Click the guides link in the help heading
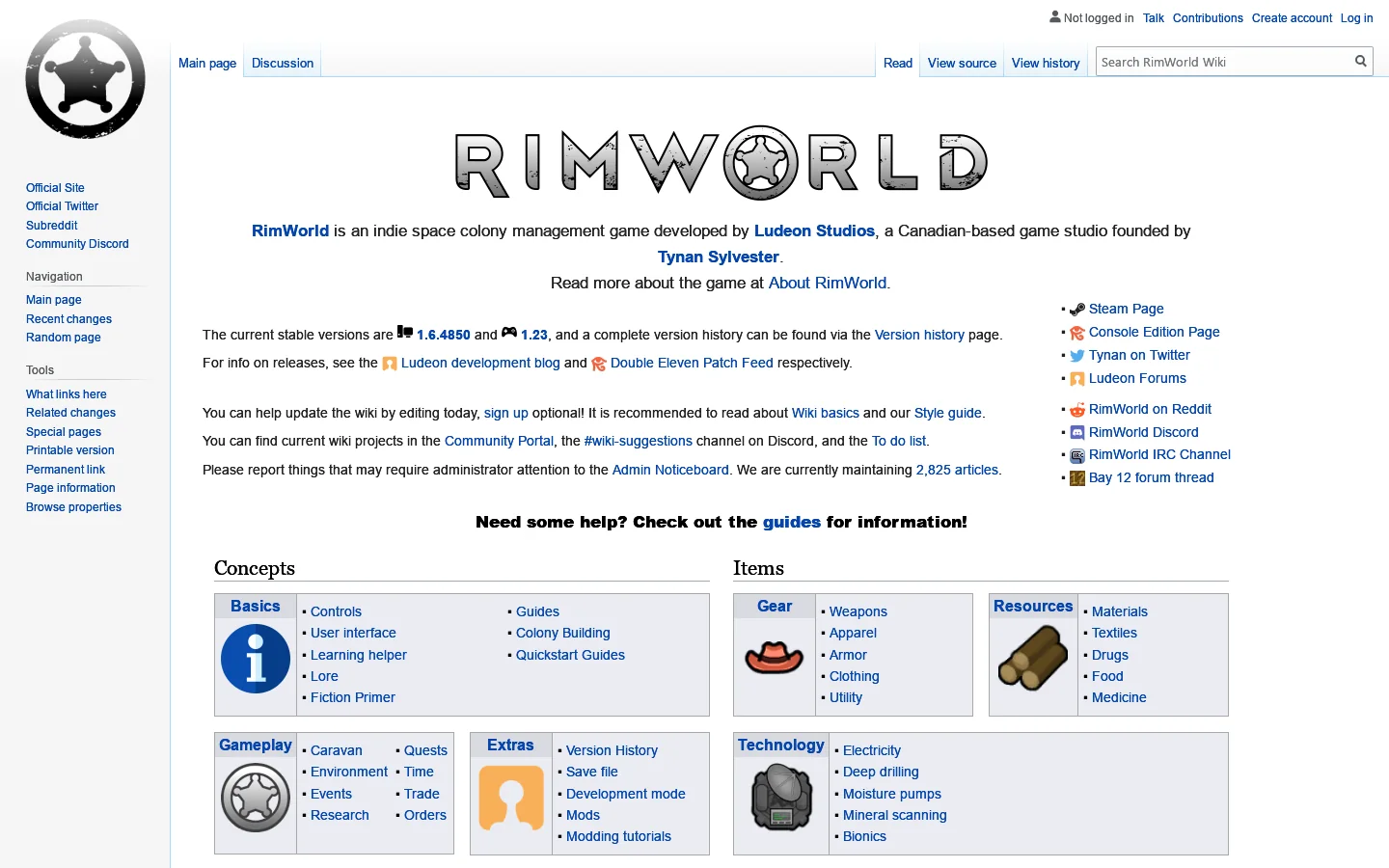Screen dimensions: 1389x868 coord(792,522)
